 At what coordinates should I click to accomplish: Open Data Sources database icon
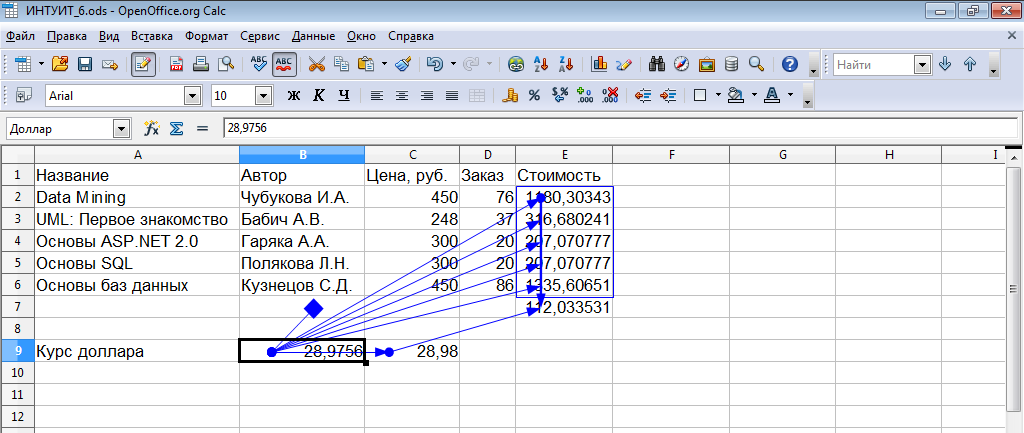click(731, 64)
